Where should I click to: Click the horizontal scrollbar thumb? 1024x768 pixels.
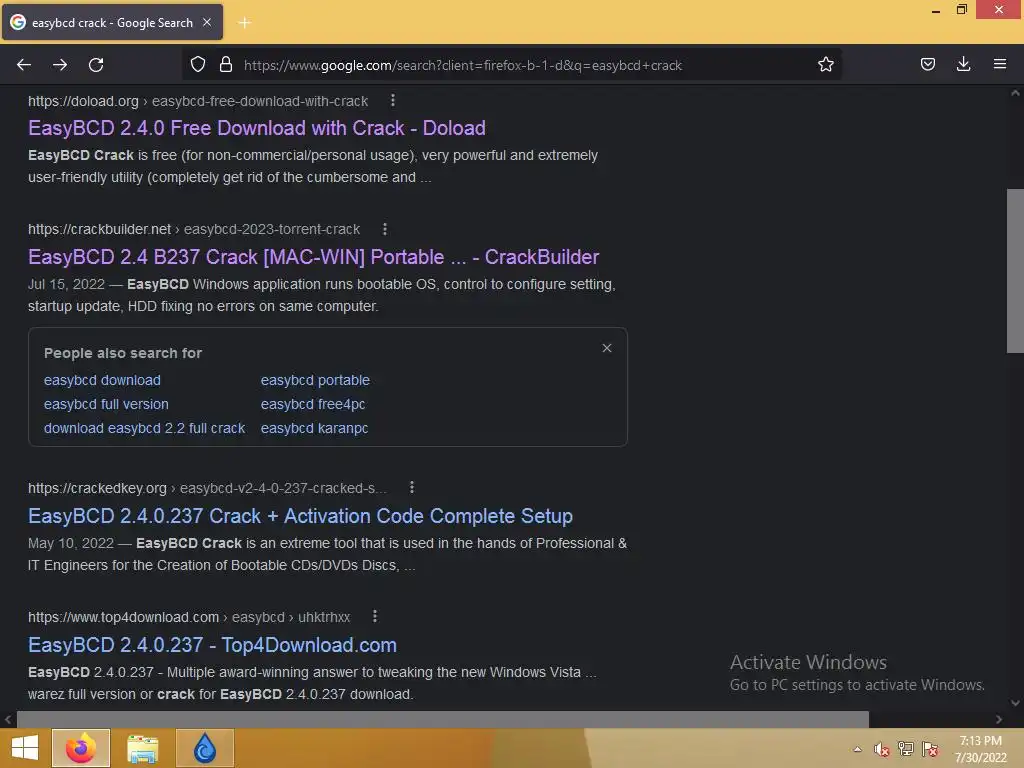tap(443, 719)
